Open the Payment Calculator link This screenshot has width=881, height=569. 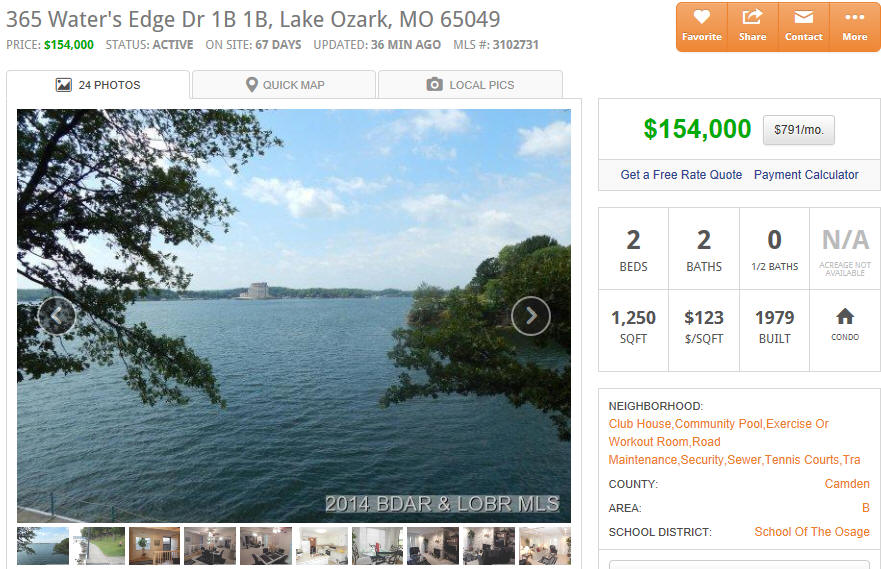[806, 175]
